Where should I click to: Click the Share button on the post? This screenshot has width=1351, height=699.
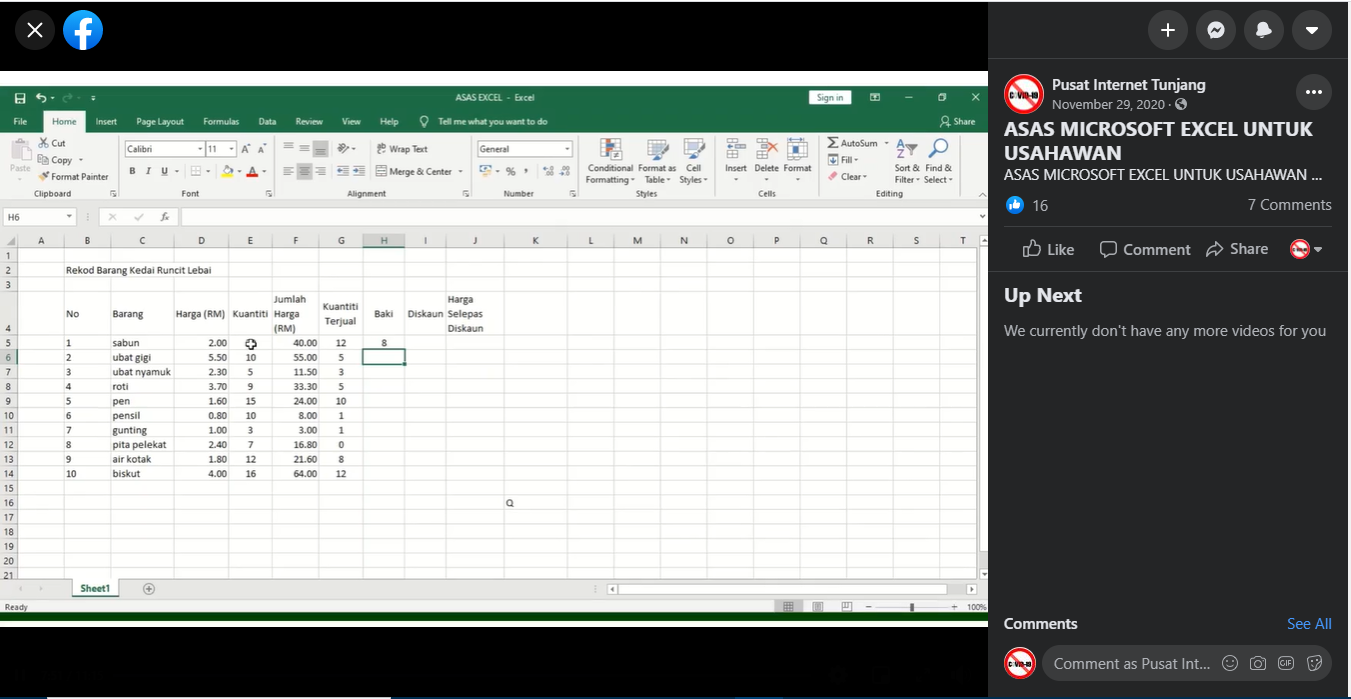[1237, 249]
